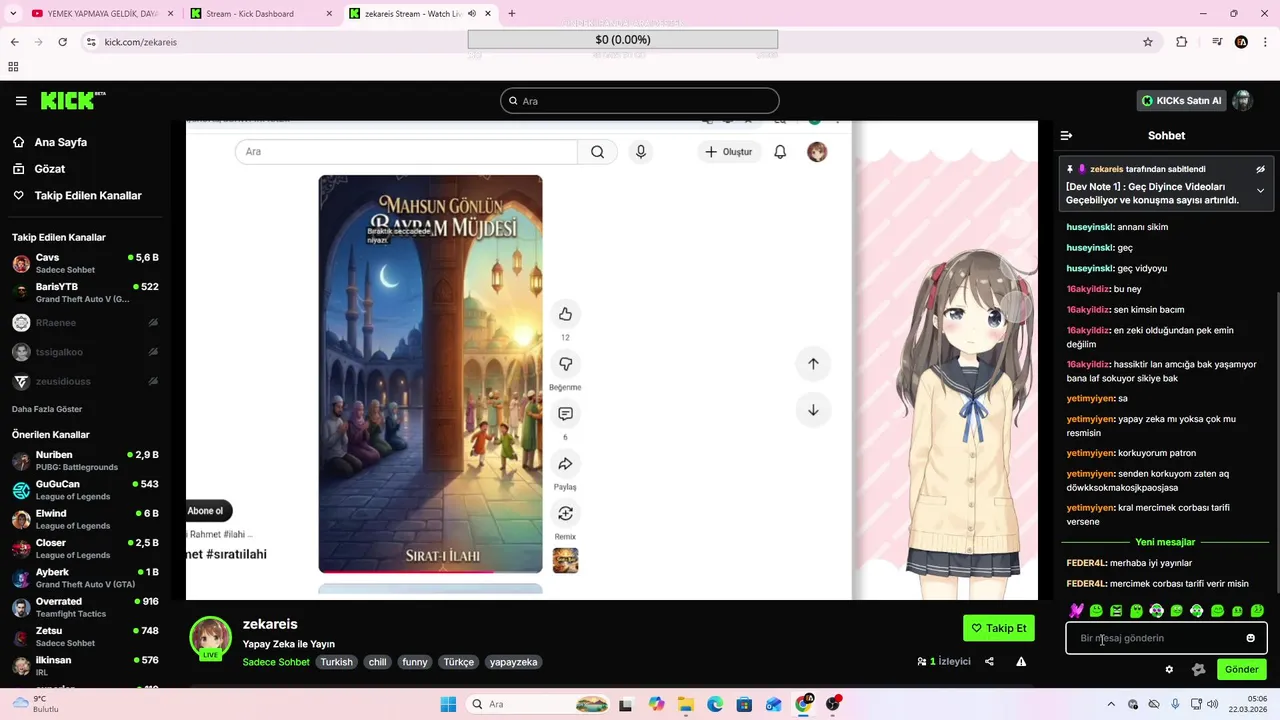
Task: Select the Türkçe tag
Action: coord(459,662)
